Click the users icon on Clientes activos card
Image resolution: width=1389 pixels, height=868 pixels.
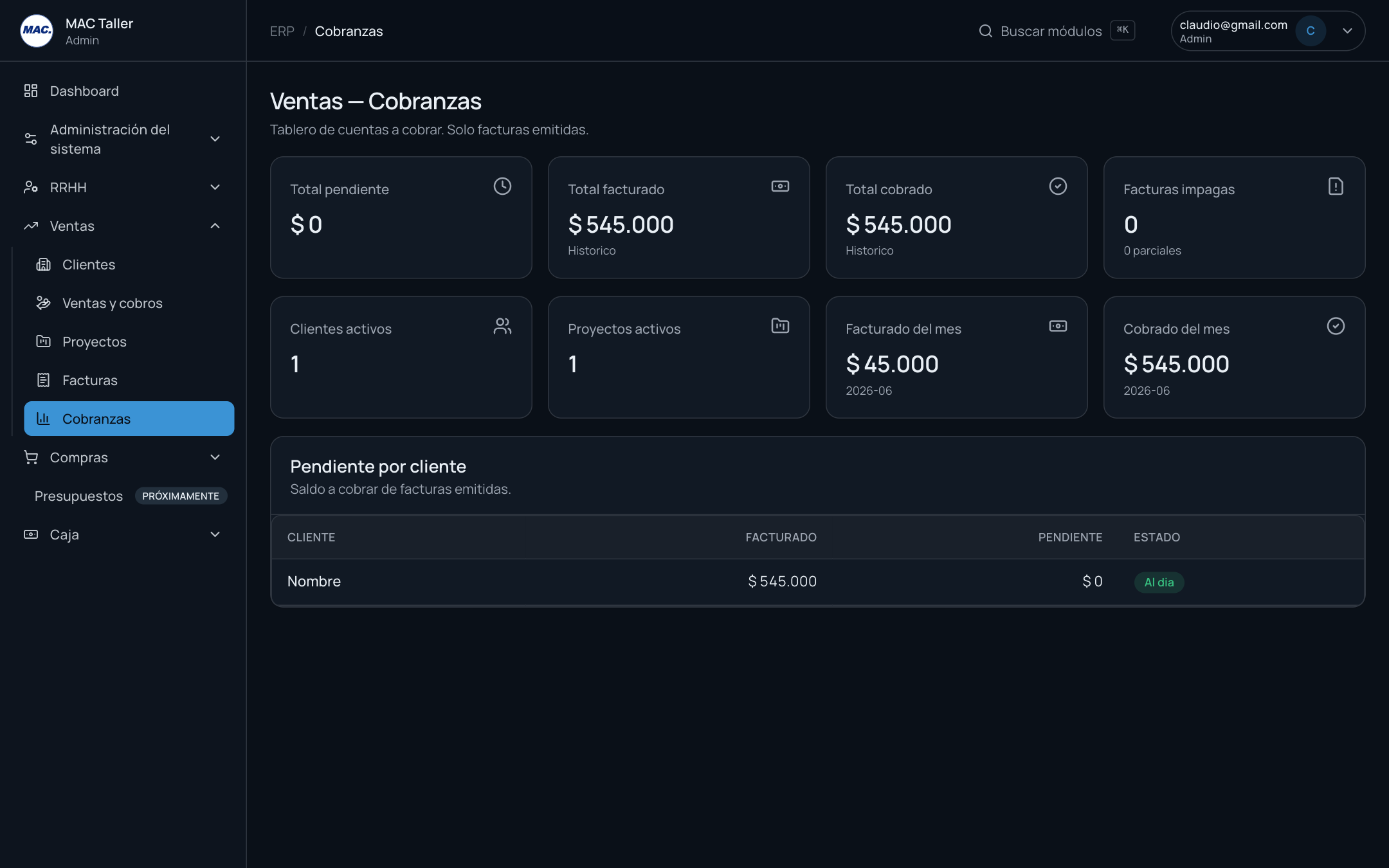[502, 326]
